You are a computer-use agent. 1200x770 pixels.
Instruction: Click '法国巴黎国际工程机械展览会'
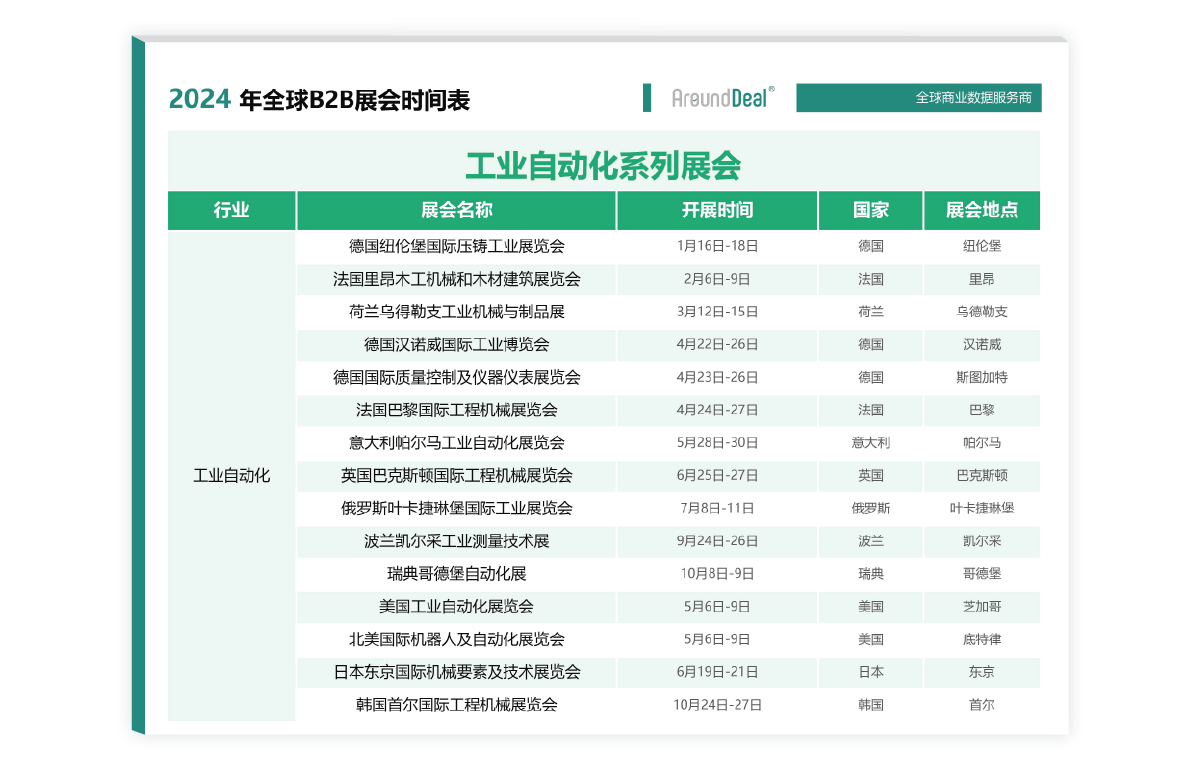point(457,410)
